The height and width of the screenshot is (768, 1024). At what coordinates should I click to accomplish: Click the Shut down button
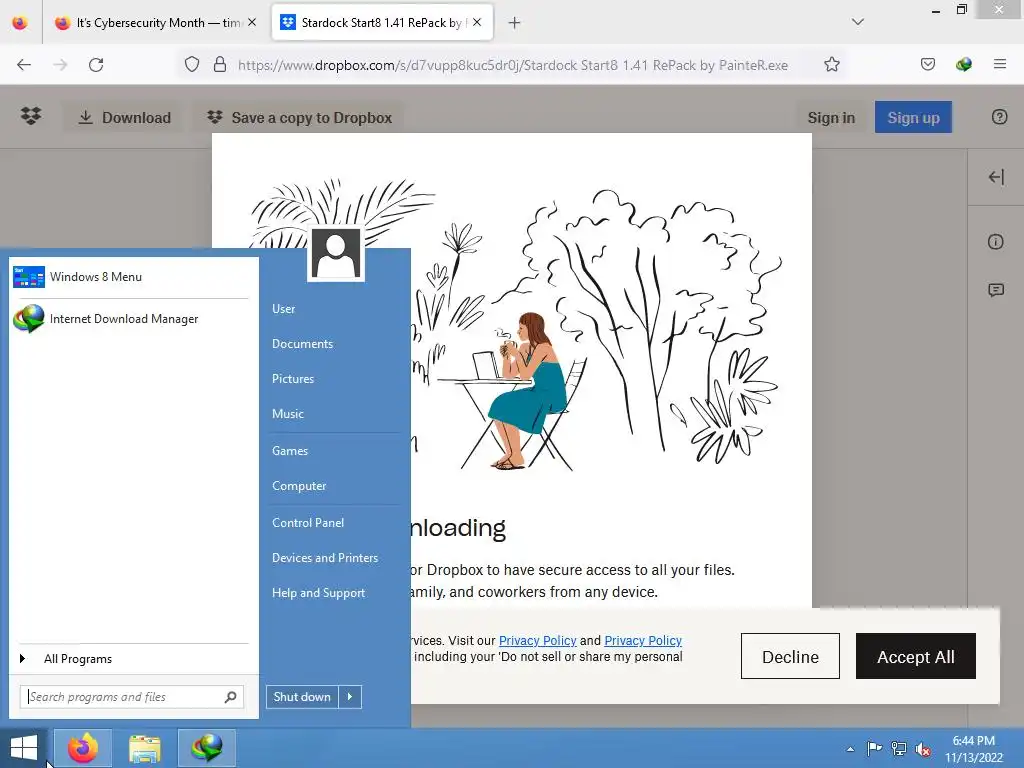tap(302, 697)
